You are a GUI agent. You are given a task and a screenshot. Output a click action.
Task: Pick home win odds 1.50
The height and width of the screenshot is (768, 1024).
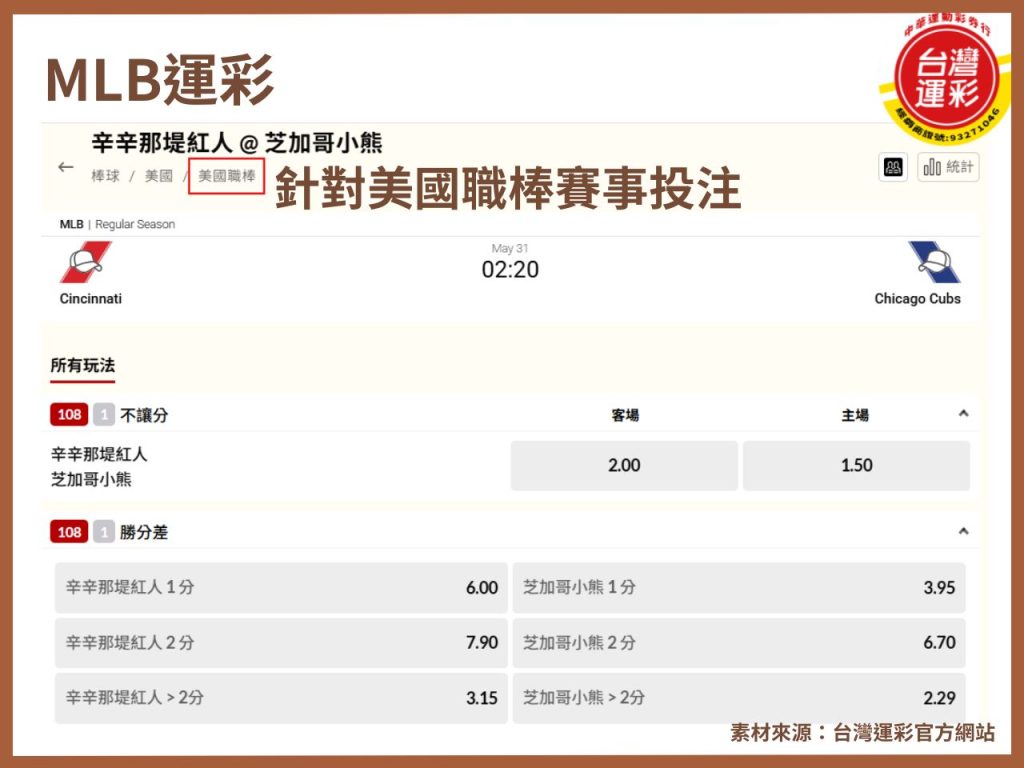click(856, 465)
